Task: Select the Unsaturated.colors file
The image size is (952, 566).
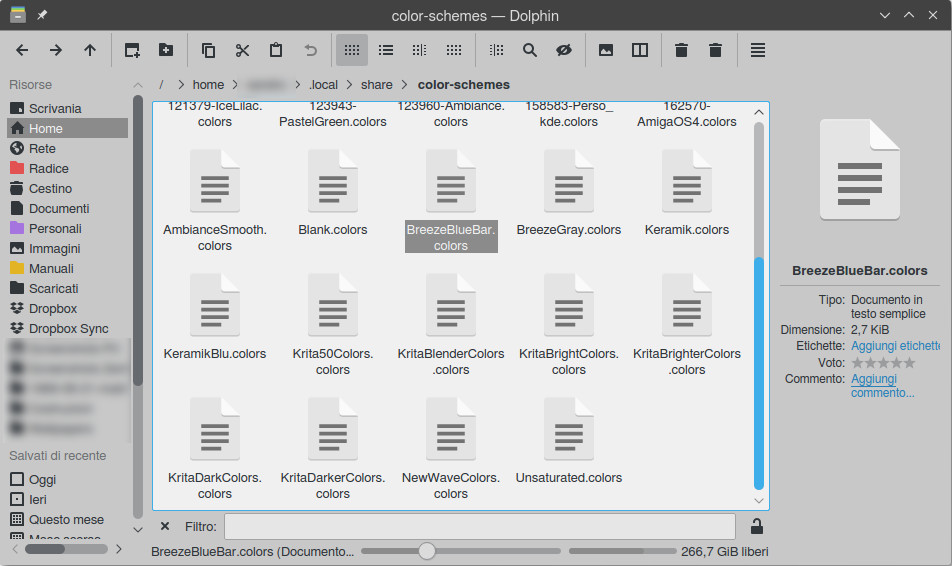Action: tap(569, 441)
